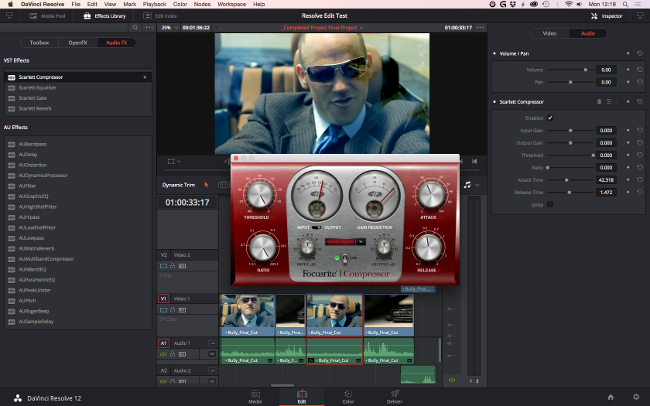Choose AUBandpass effect
This screenshot has height=406, width=650.
(x=78, y=144)
